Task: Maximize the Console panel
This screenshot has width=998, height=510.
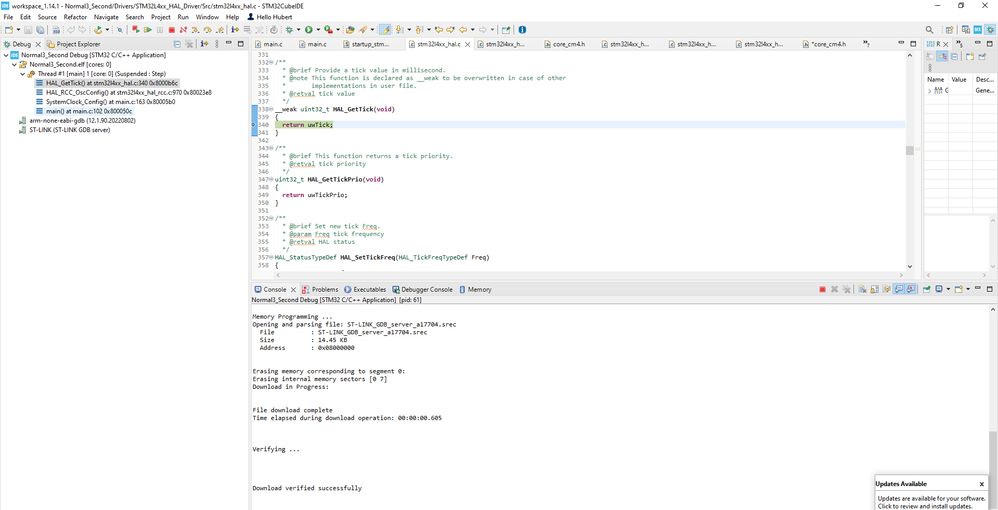Action: click(x=990, y=288)
